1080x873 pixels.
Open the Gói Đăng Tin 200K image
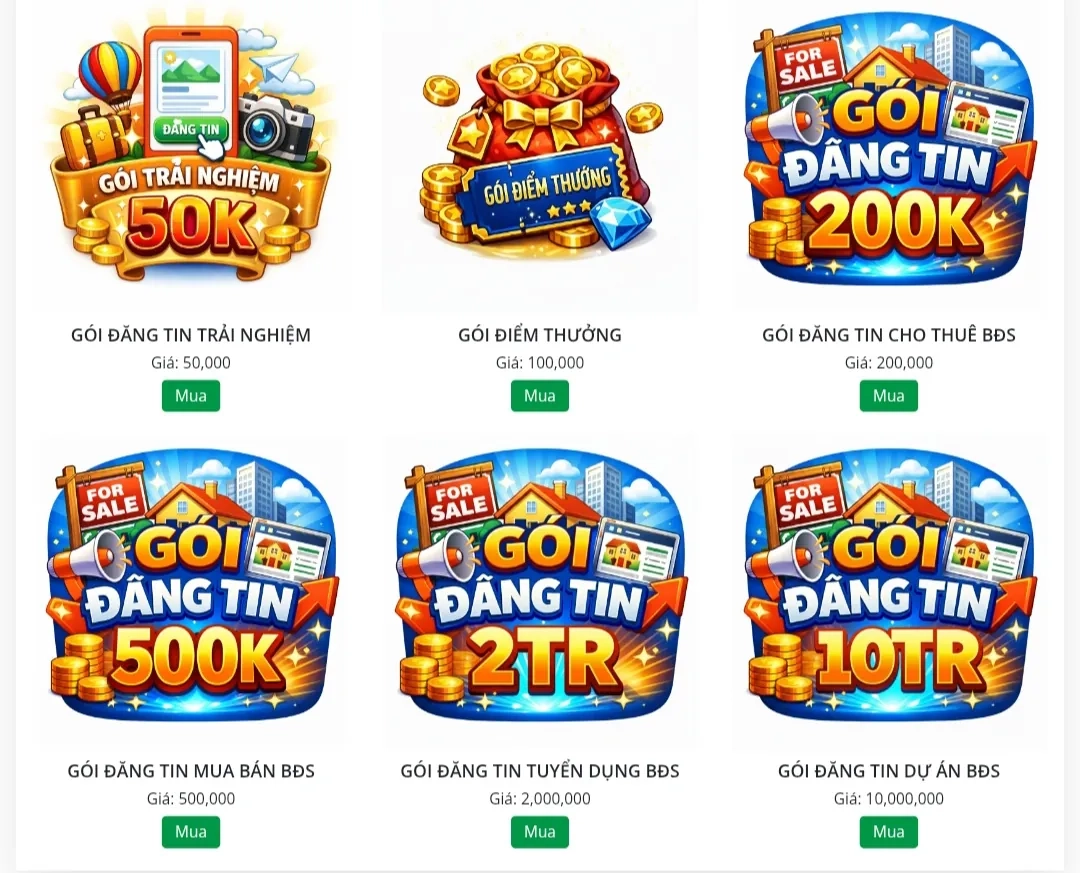(889, 155)
